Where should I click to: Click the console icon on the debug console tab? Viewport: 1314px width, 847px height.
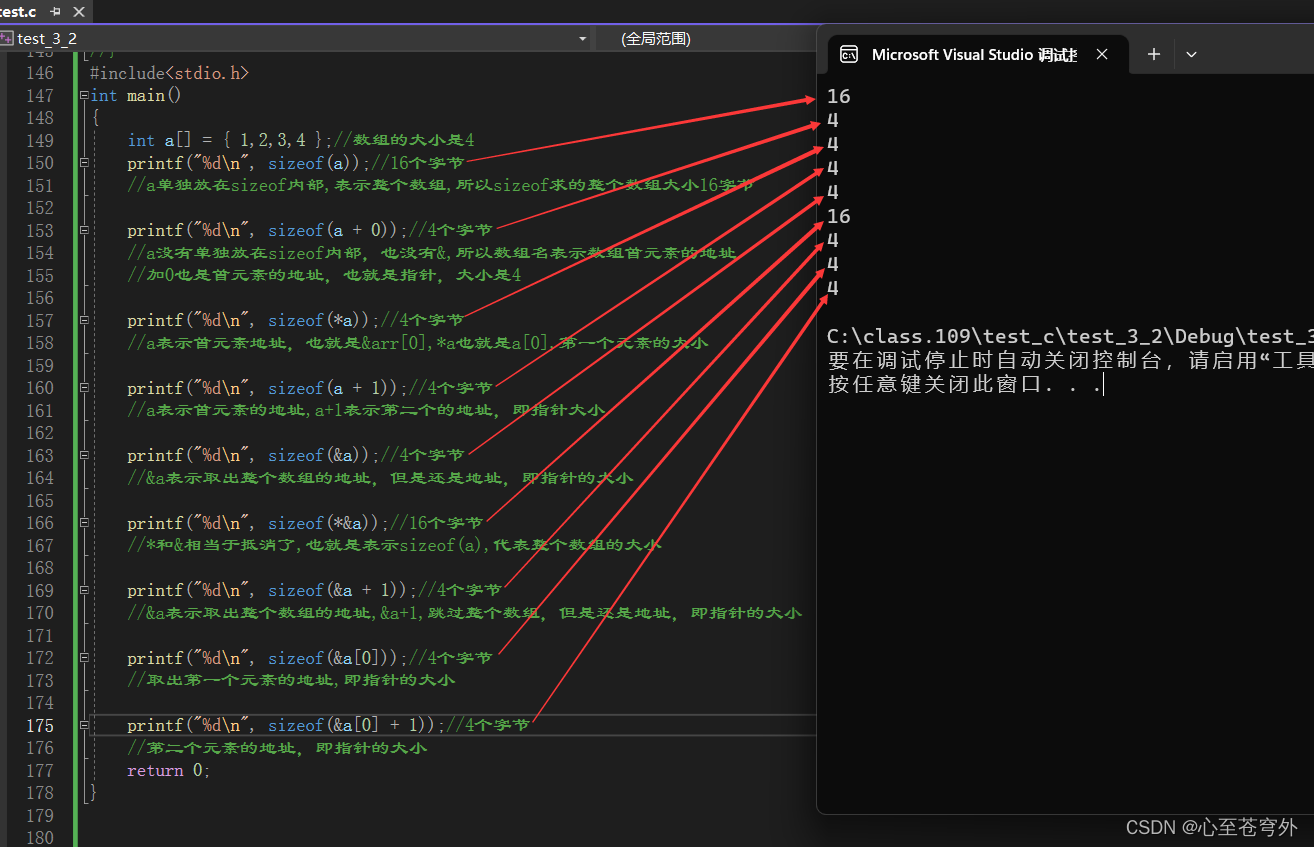pyautogui.click(x=849, y=54)
